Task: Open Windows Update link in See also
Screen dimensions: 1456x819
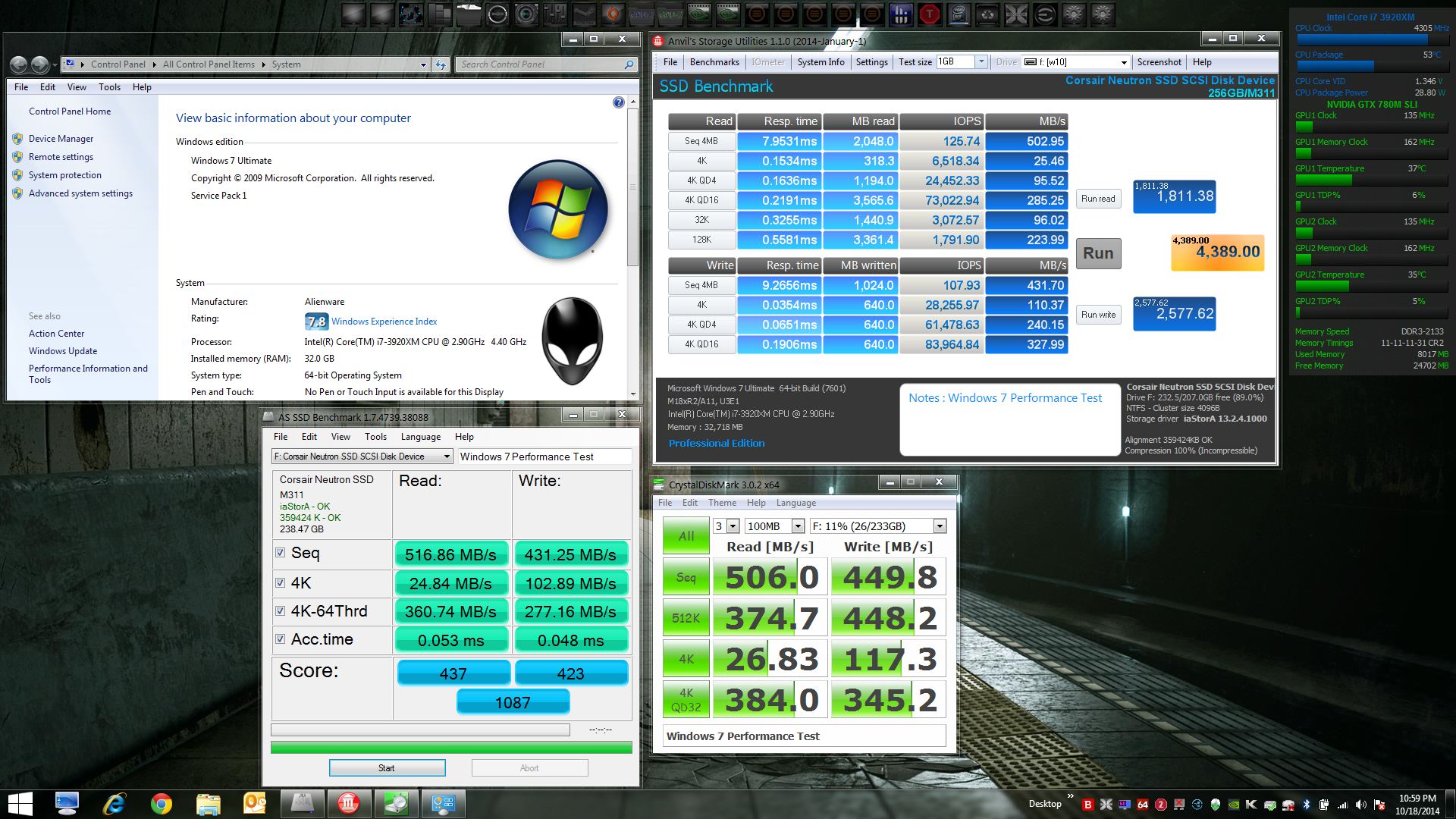Action: [x=63, y=351]
